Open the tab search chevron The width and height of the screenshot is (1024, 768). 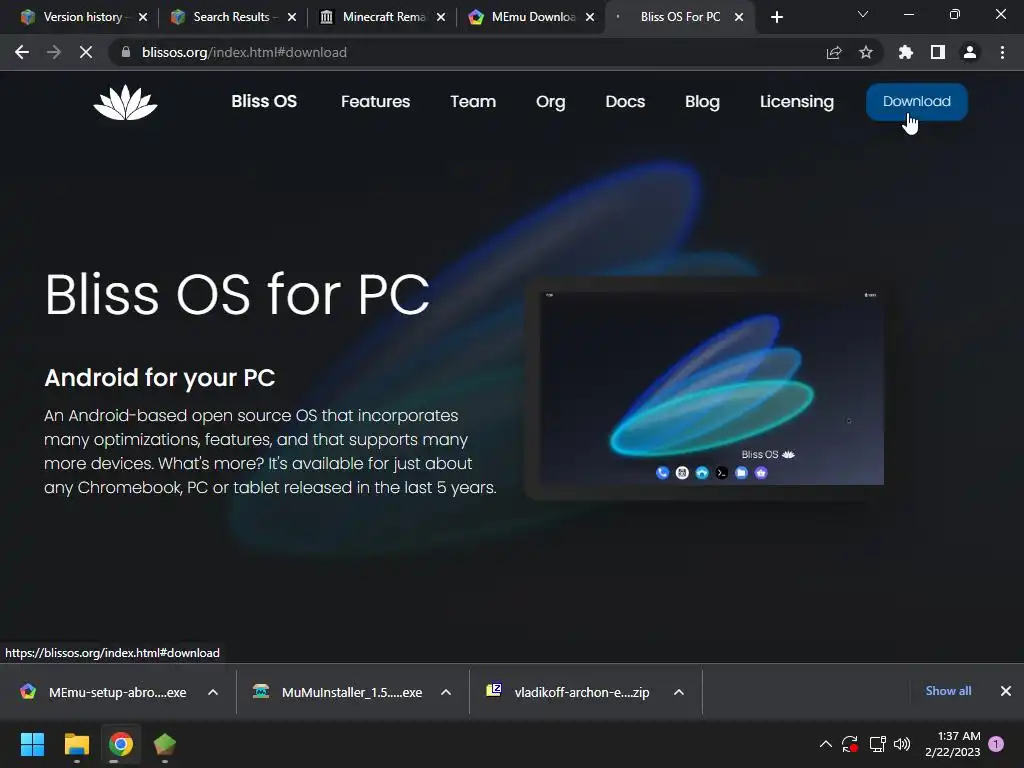point(863,14)
